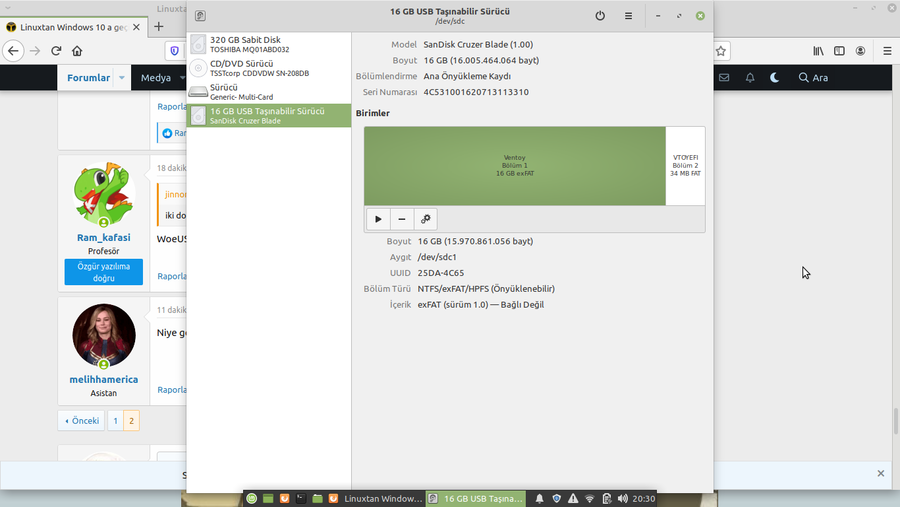Click the Ara search button
The height and width of the screenshot is (507, 900).
(x=813, y=78)
